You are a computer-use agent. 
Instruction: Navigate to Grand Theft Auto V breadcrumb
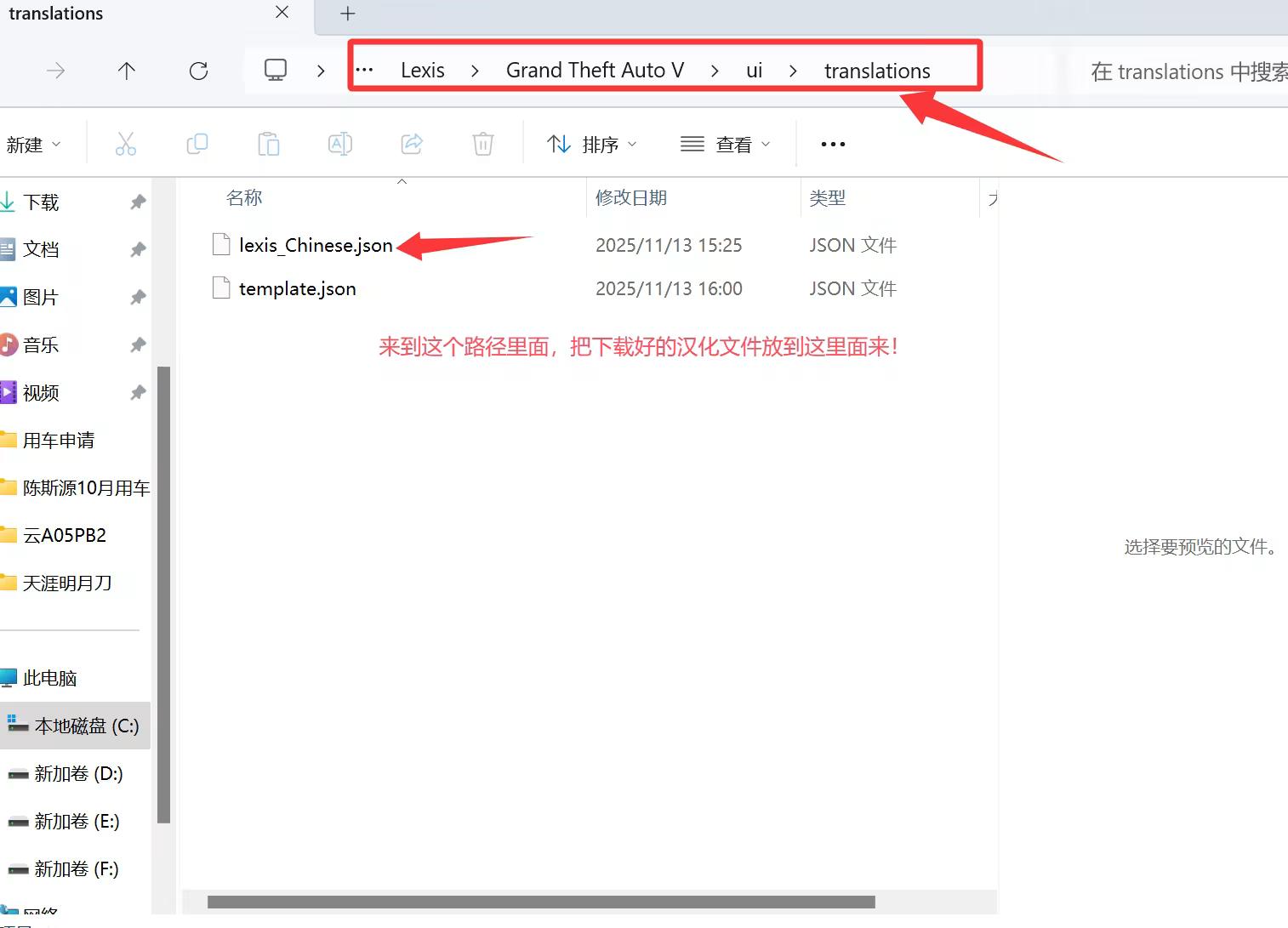[x=595, y=71]
